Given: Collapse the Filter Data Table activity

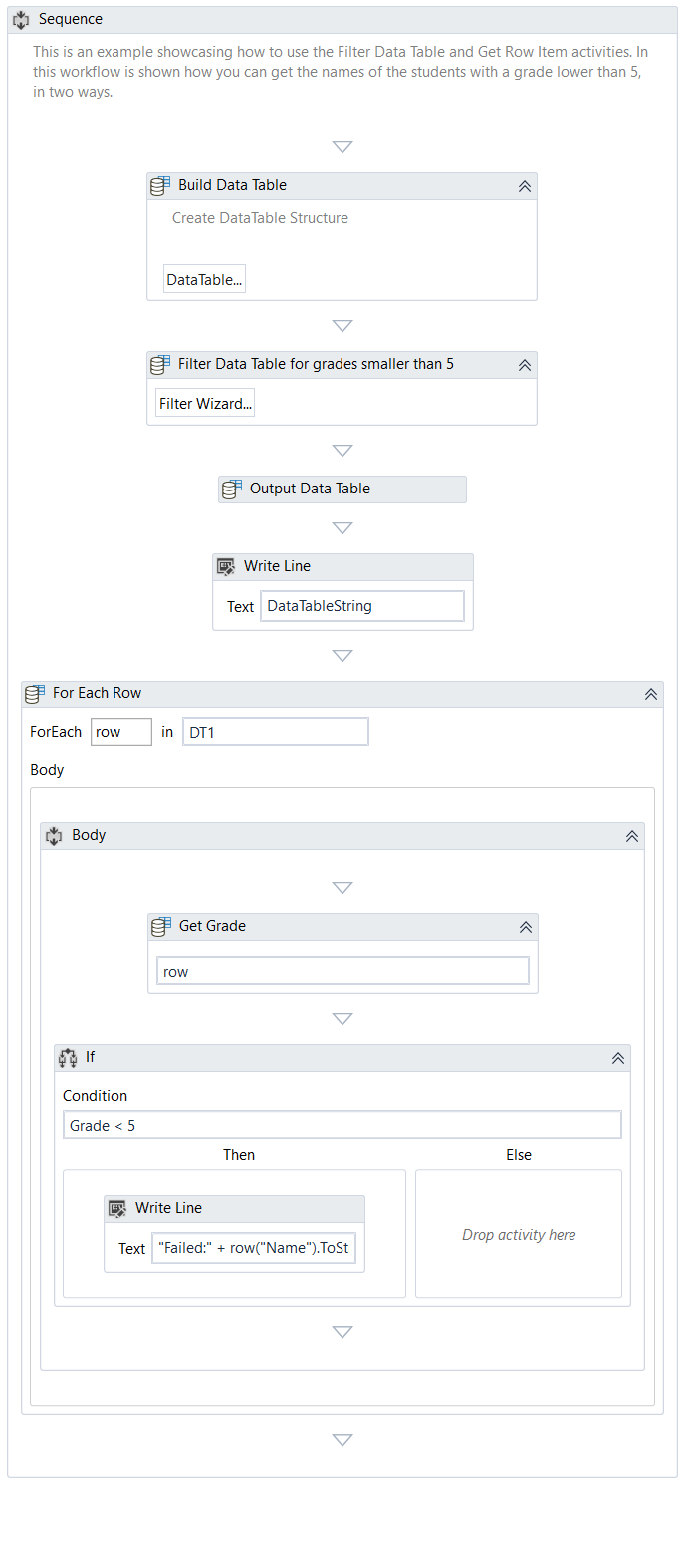Looking at the screenshot, I should [x=525, y=365].
